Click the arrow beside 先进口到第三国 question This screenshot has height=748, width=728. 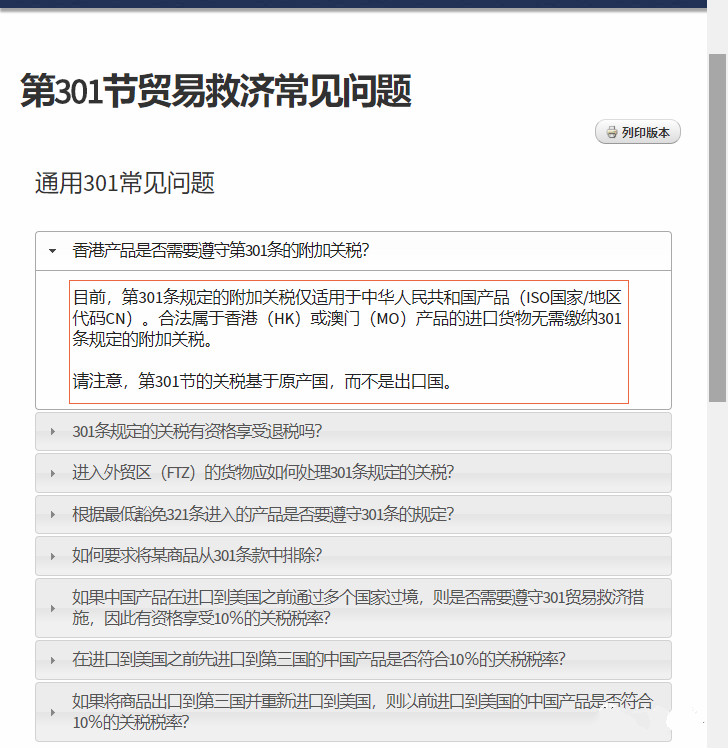[x=52, y=660]
